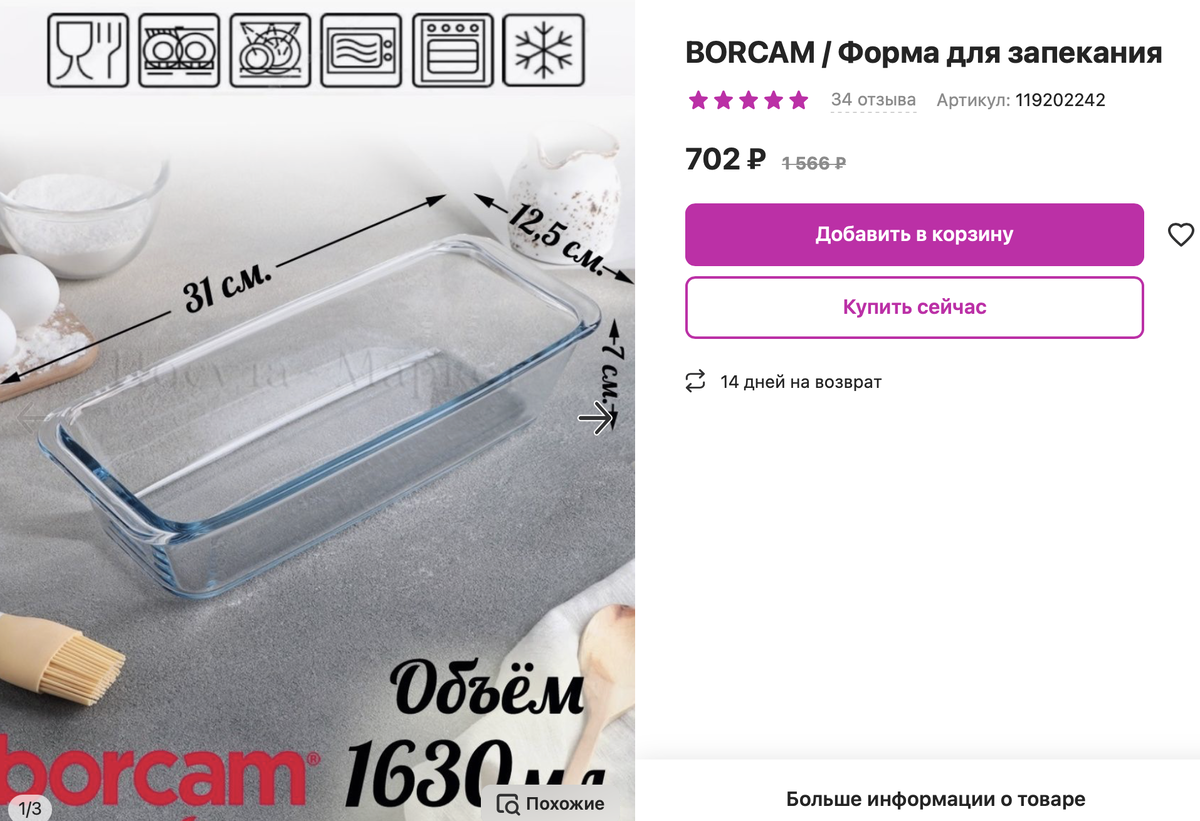
Task: Copy the article number 119202242
Action: tap(1060, 100)
